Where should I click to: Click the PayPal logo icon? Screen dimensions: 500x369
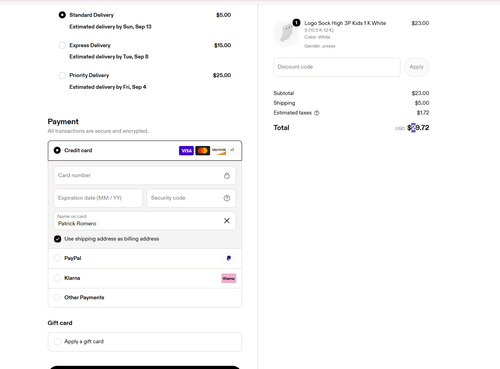point(229,258)
